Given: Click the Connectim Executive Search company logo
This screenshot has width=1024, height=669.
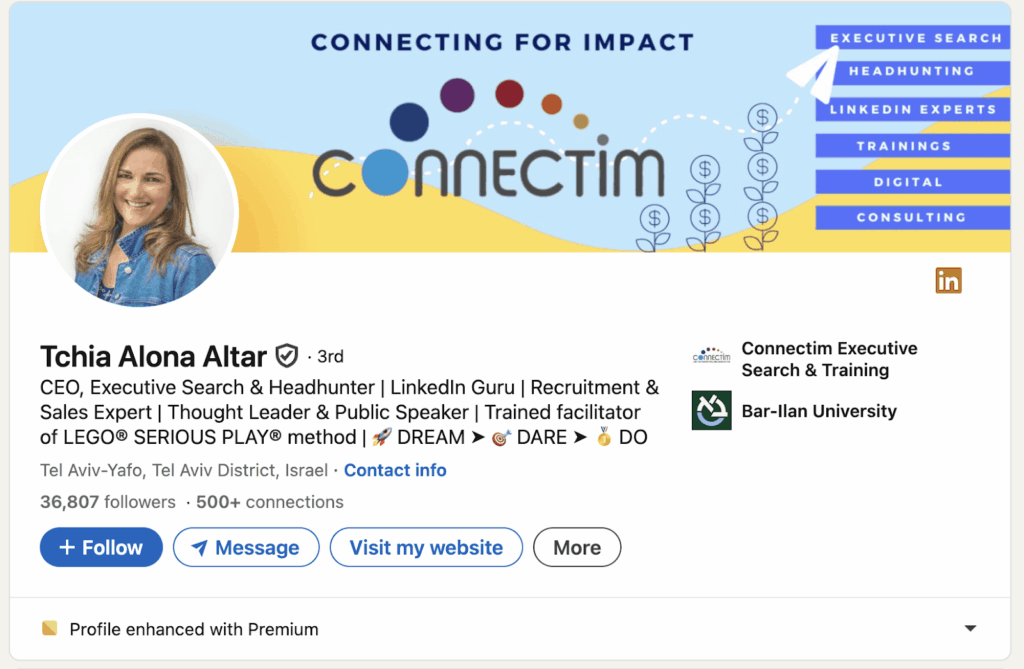Looking at the screenshot, I should click(x=711, y=357).
